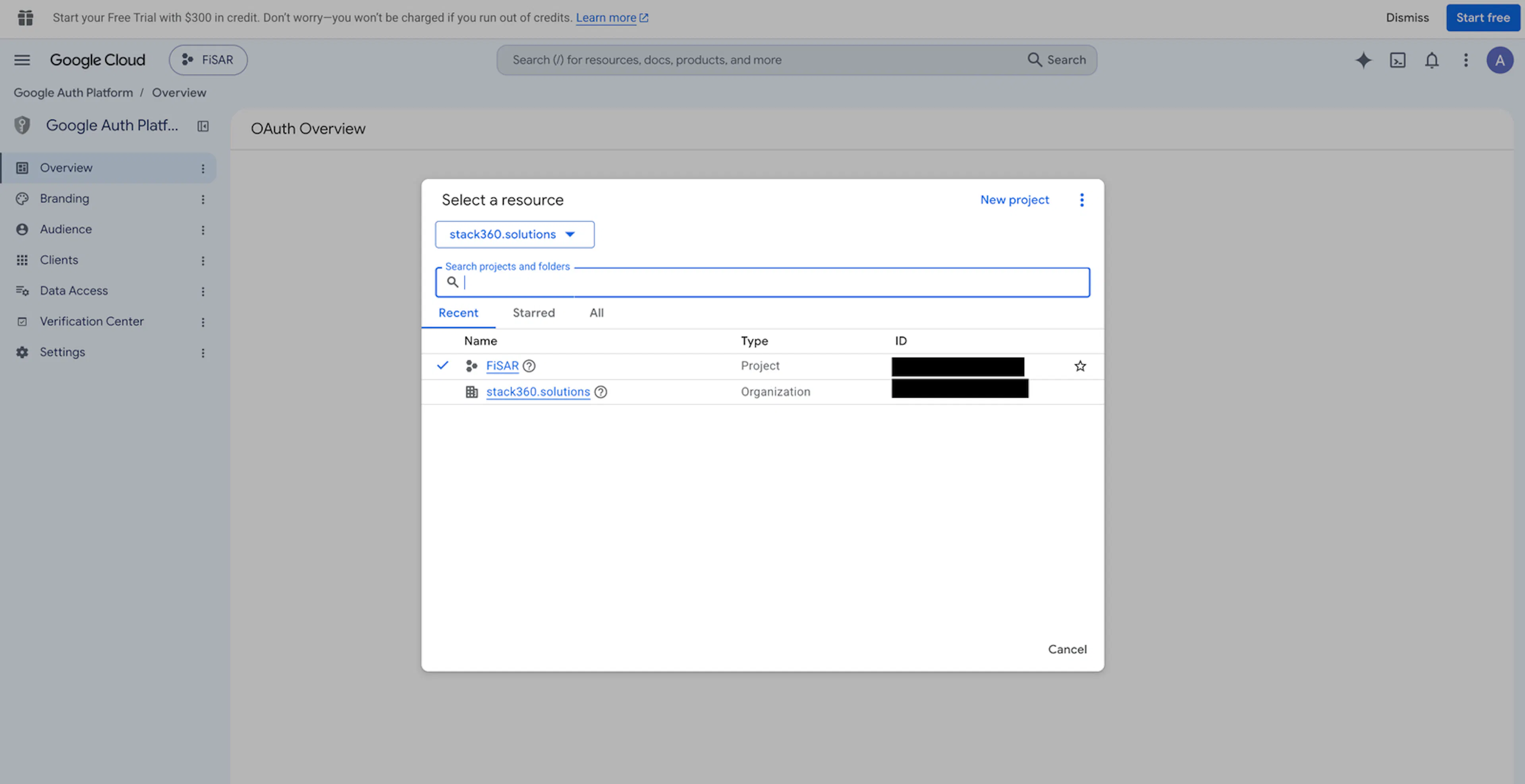Open more options for Settings item

pos(203,353)
